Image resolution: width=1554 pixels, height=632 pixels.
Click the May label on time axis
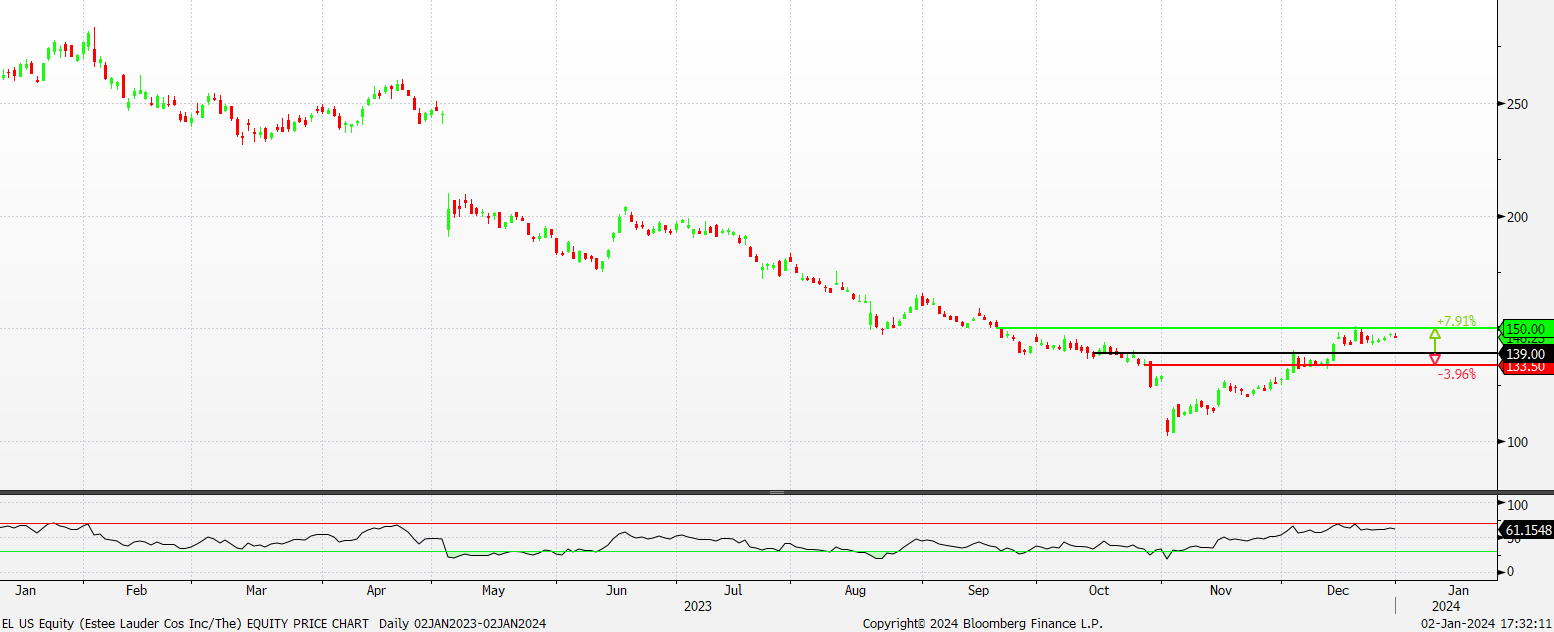493,591
